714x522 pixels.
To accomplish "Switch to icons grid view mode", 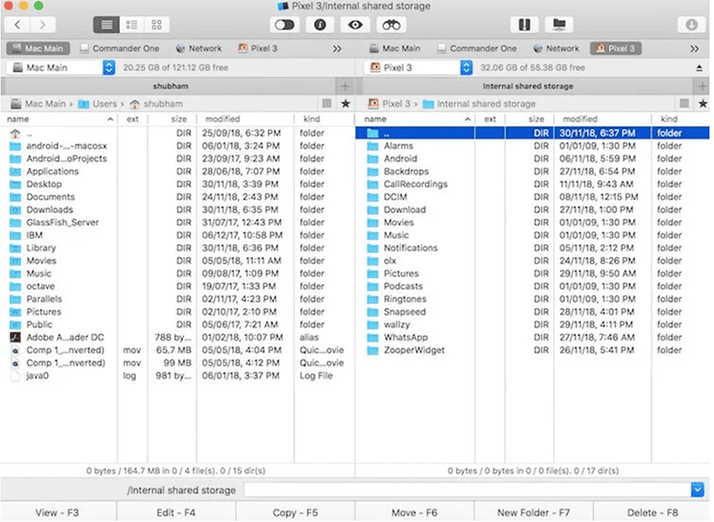I will tap(157, 24).
